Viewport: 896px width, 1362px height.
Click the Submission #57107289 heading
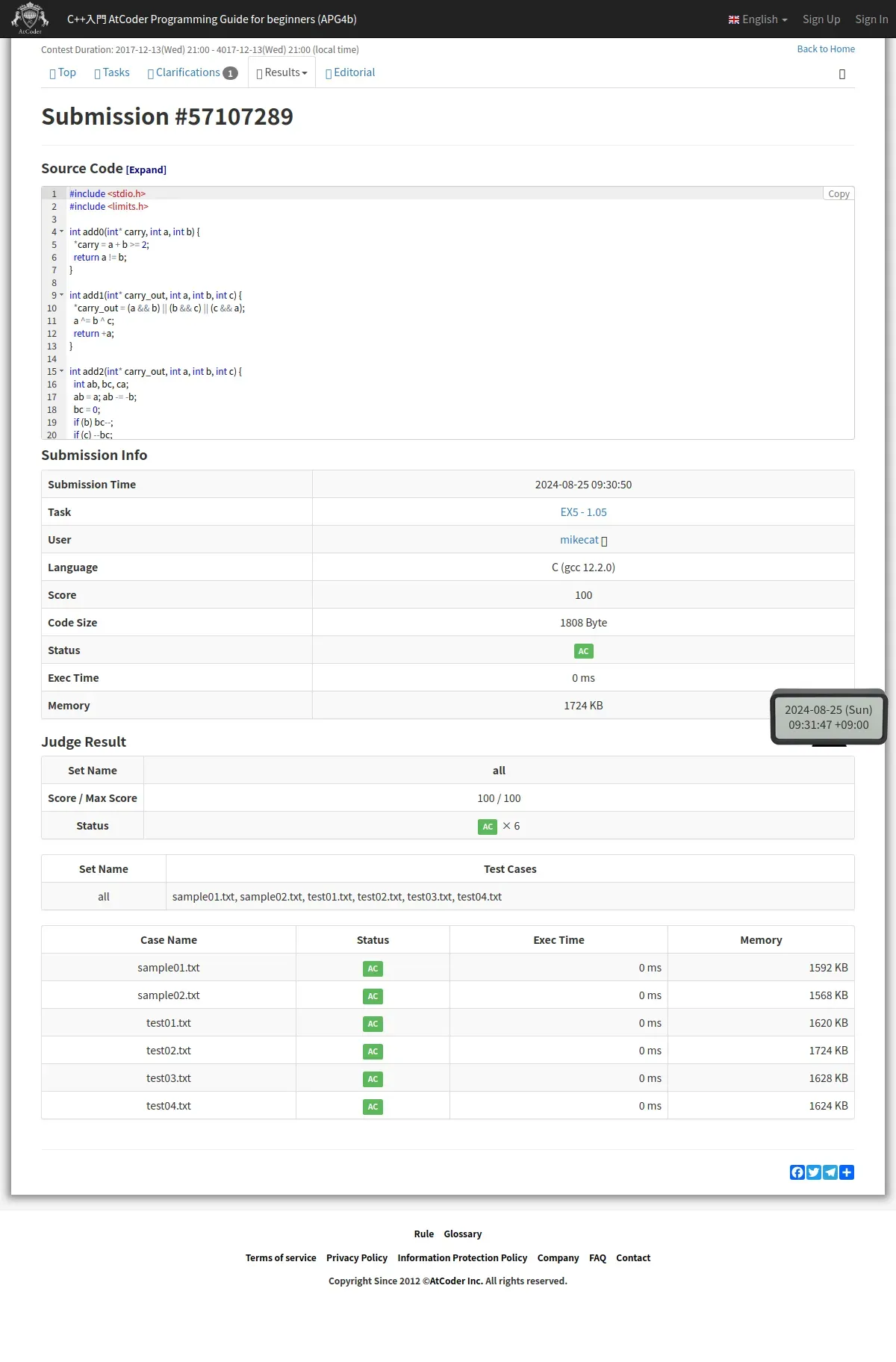click(167, 116)
